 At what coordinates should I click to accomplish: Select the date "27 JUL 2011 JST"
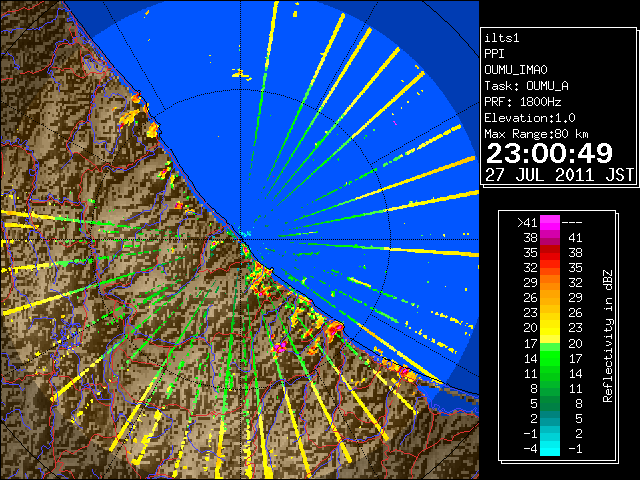point(560,175)
